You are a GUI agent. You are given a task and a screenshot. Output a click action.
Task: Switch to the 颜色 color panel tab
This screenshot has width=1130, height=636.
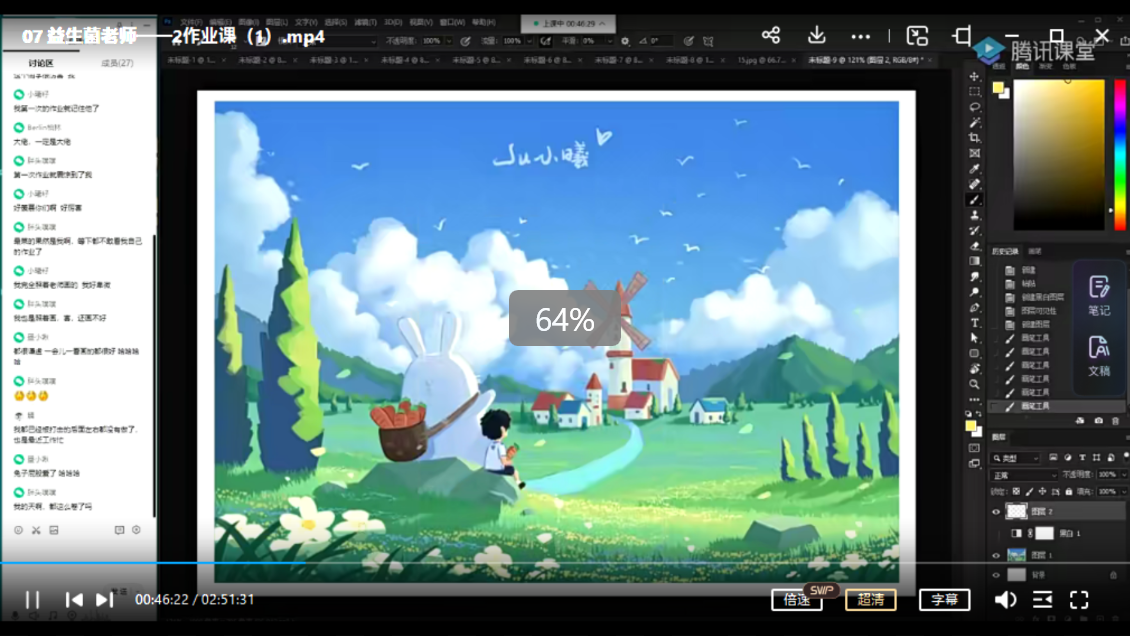point(1022,66)
